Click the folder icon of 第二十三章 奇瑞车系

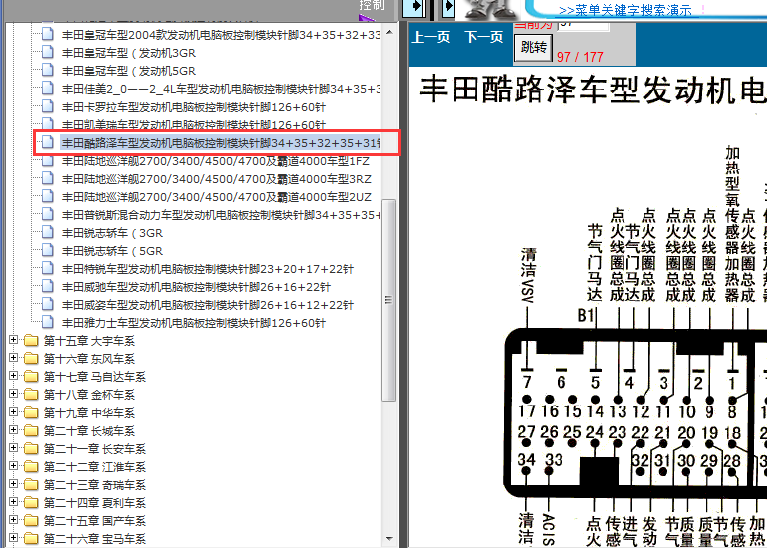(x=31, y=484)
